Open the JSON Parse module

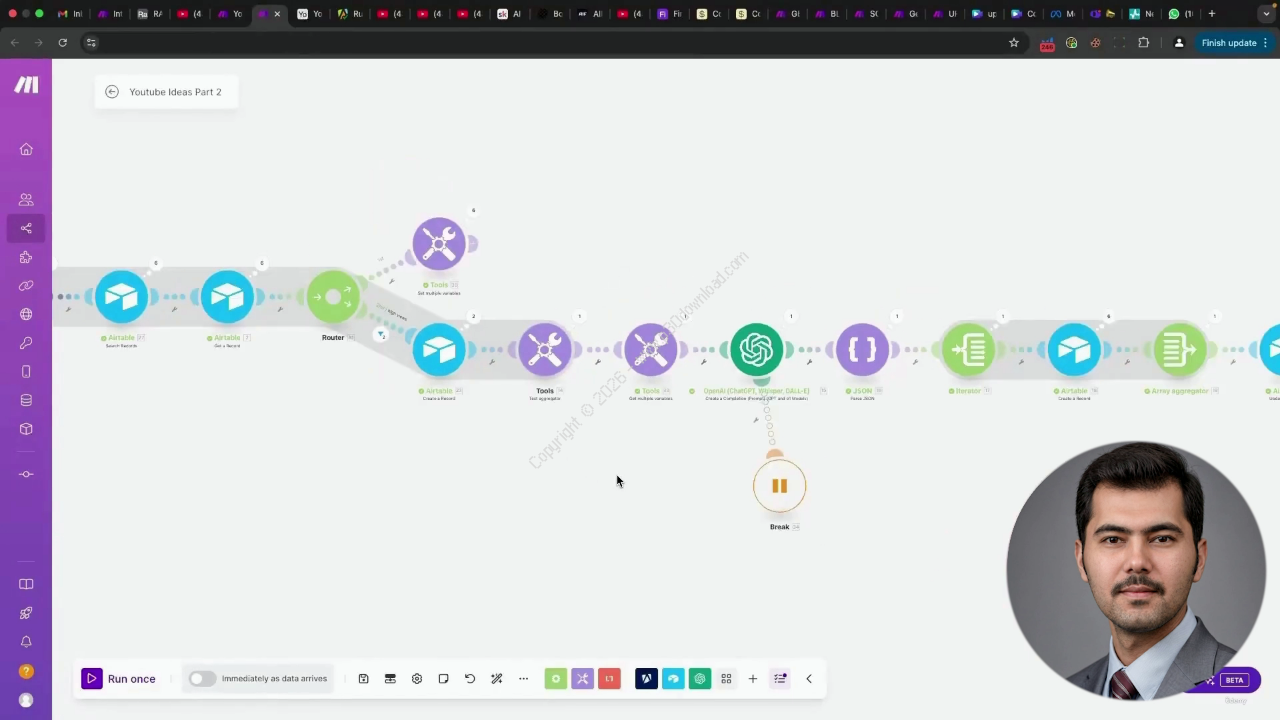click(862, 350)
